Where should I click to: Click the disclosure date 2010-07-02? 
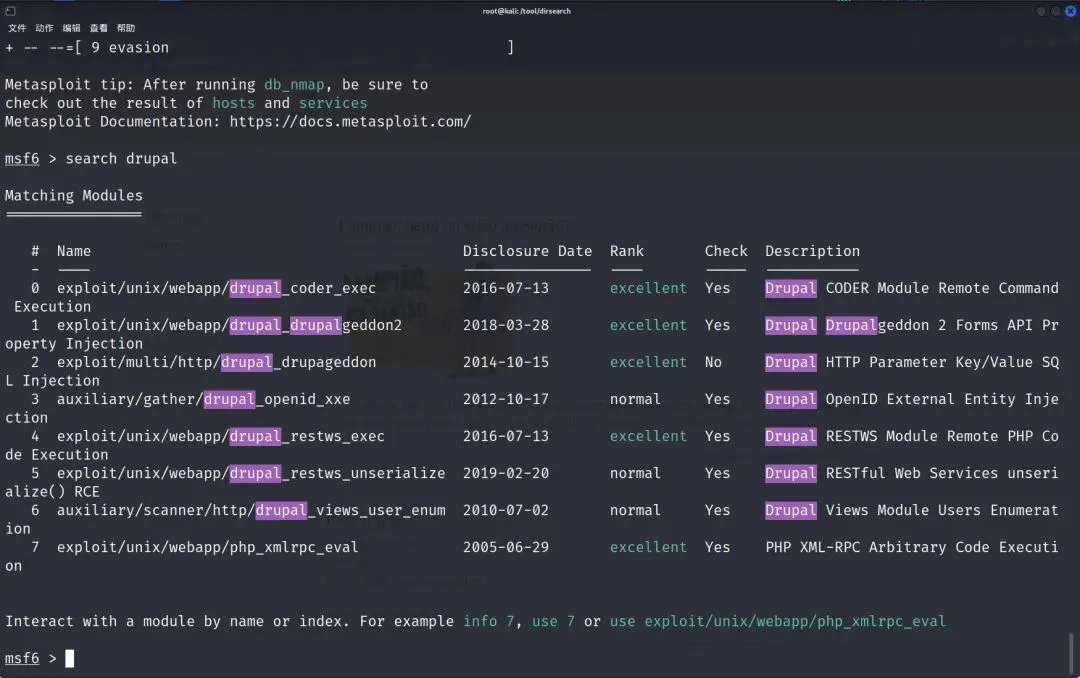pyautogui.click(x=506, y=511)
